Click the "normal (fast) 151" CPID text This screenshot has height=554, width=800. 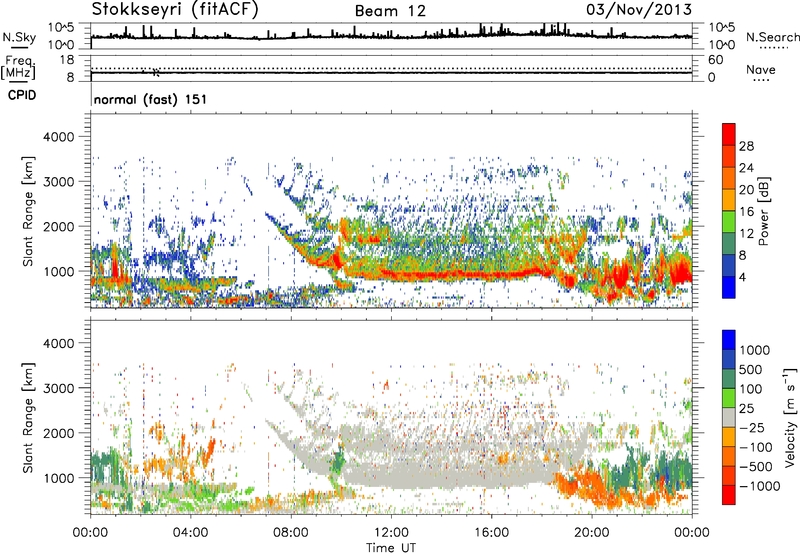151,99
